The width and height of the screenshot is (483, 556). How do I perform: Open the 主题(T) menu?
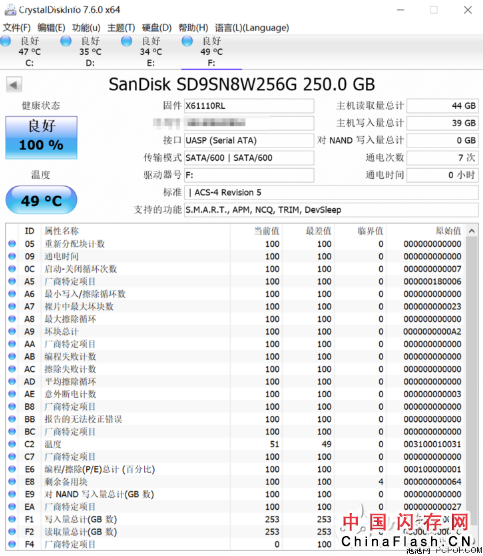pyautogui.click(x=121, y=28)
